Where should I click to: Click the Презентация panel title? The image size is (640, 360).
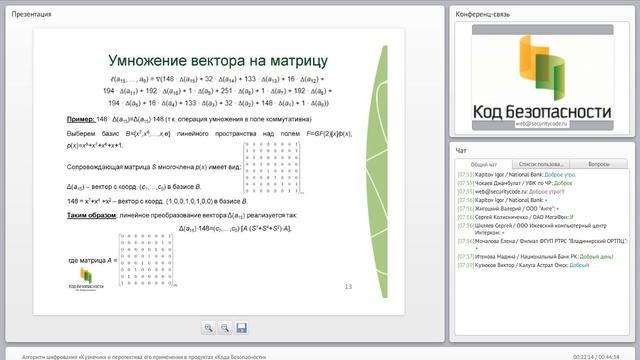tap(31, 14)
